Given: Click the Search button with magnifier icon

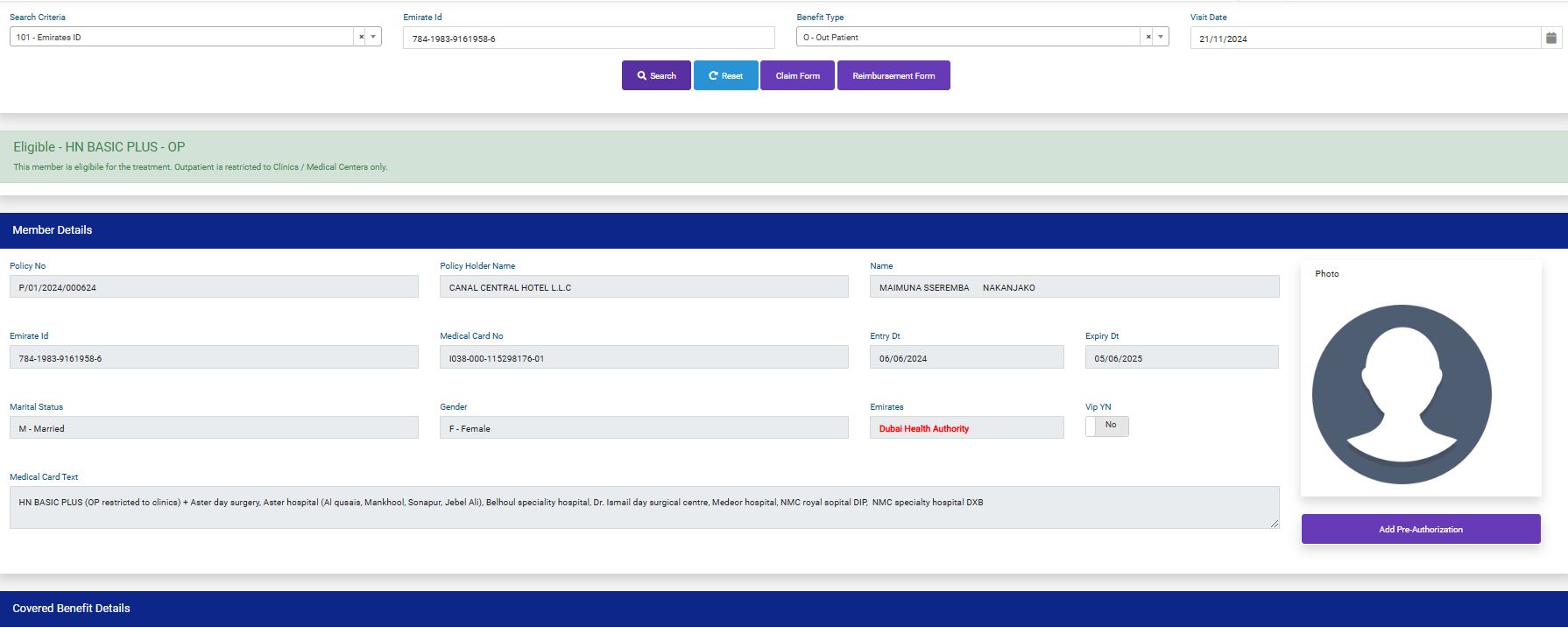Looking at the screenshot, I should click(x=656, y=75).
